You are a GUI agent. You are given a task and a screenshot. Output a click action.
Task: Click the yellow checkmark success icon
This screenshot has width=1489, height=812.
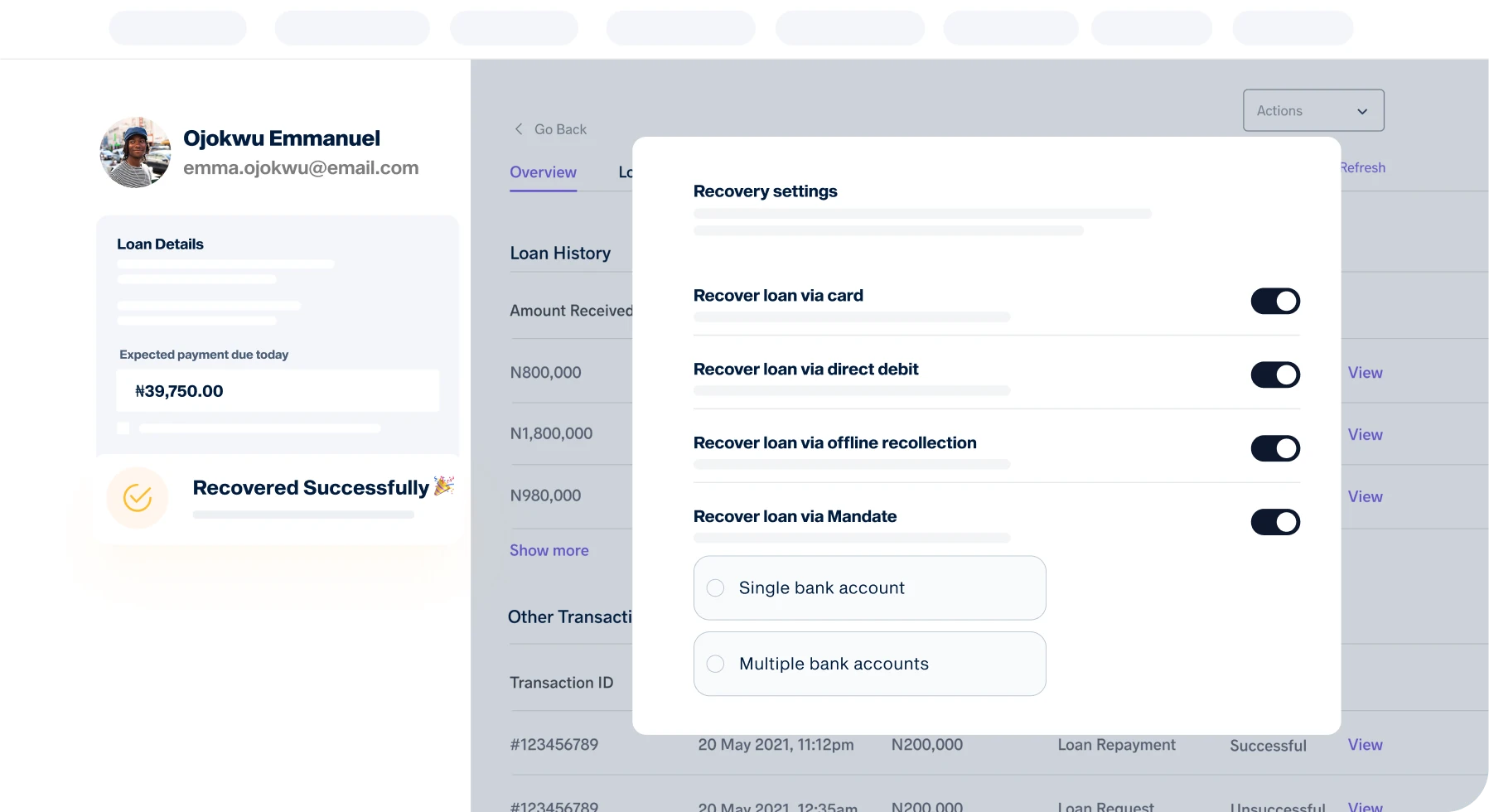point(138,497)
